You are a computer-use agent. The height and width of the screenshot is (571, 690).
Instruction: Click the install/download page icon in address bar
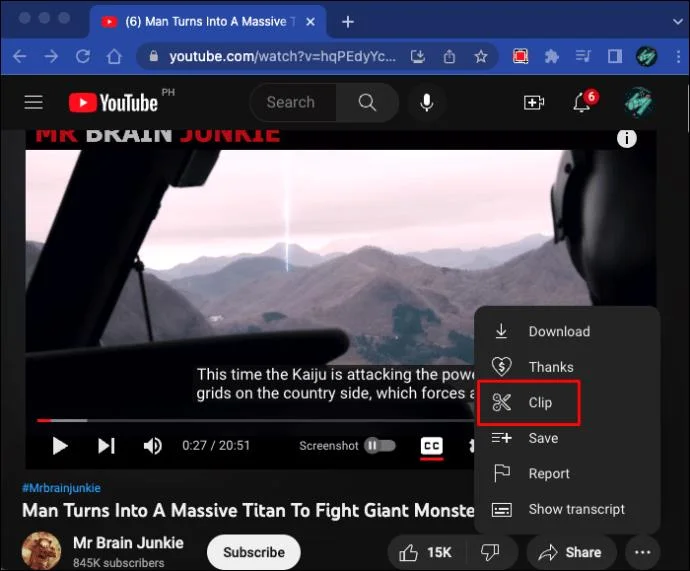(418, 56)
